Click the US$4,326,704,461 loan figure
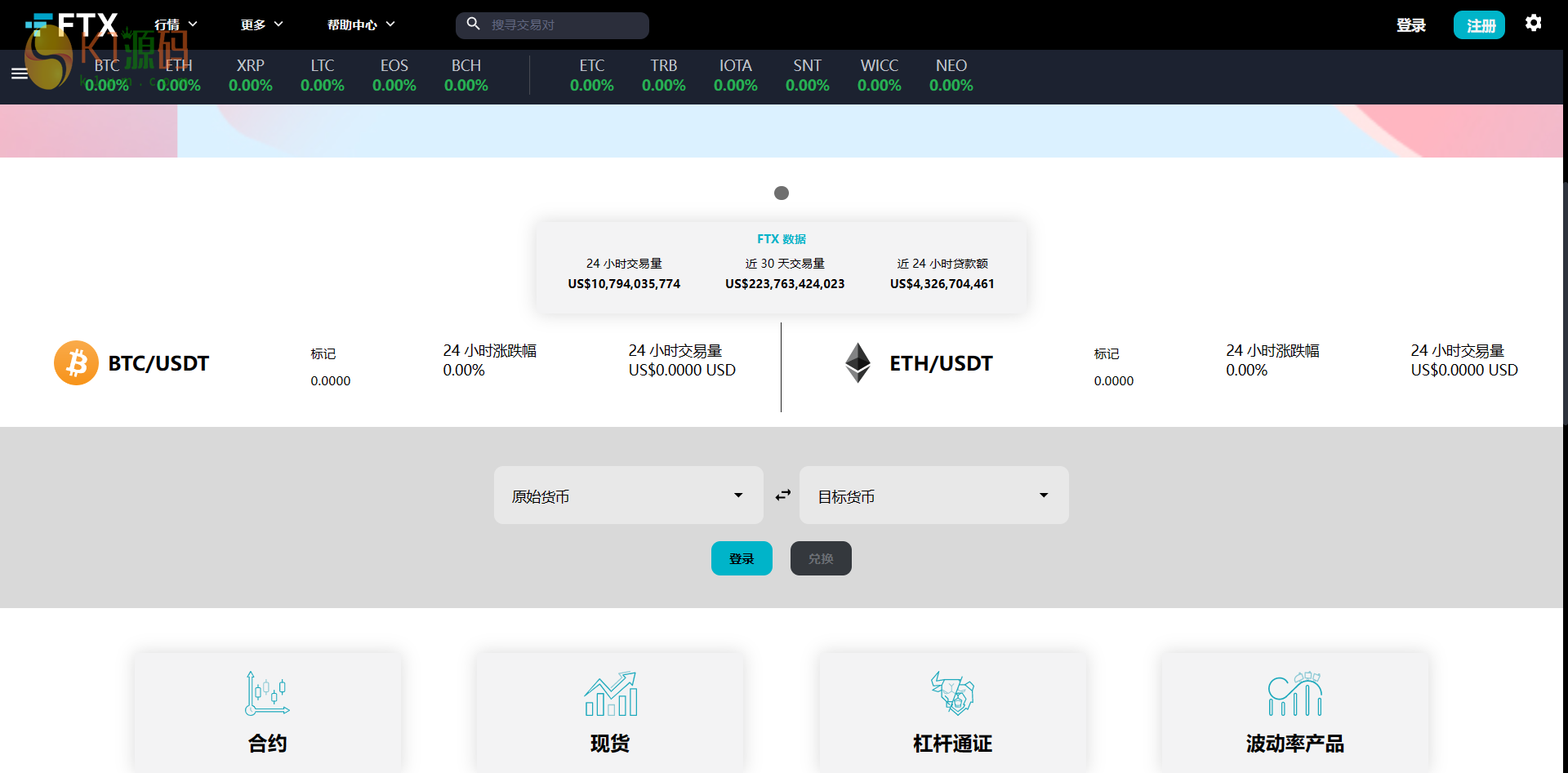Image resolution: width=1568 pixels, height=773 pixels. click(942, 284)
